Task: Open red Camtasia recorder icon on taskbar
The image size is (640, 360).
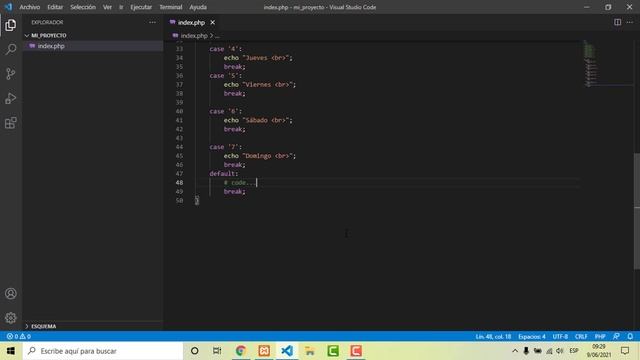Action: click(x=356, y=351)
